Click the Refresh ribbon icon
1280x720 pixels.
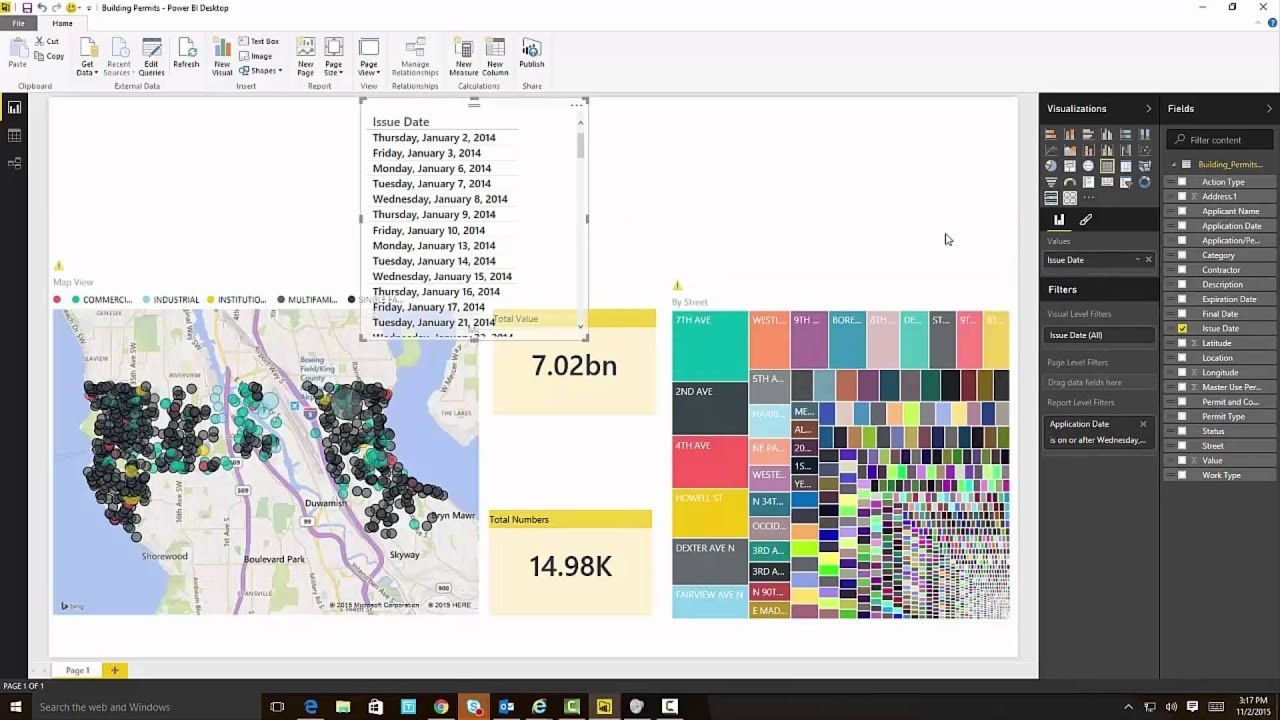coord(186,54)
